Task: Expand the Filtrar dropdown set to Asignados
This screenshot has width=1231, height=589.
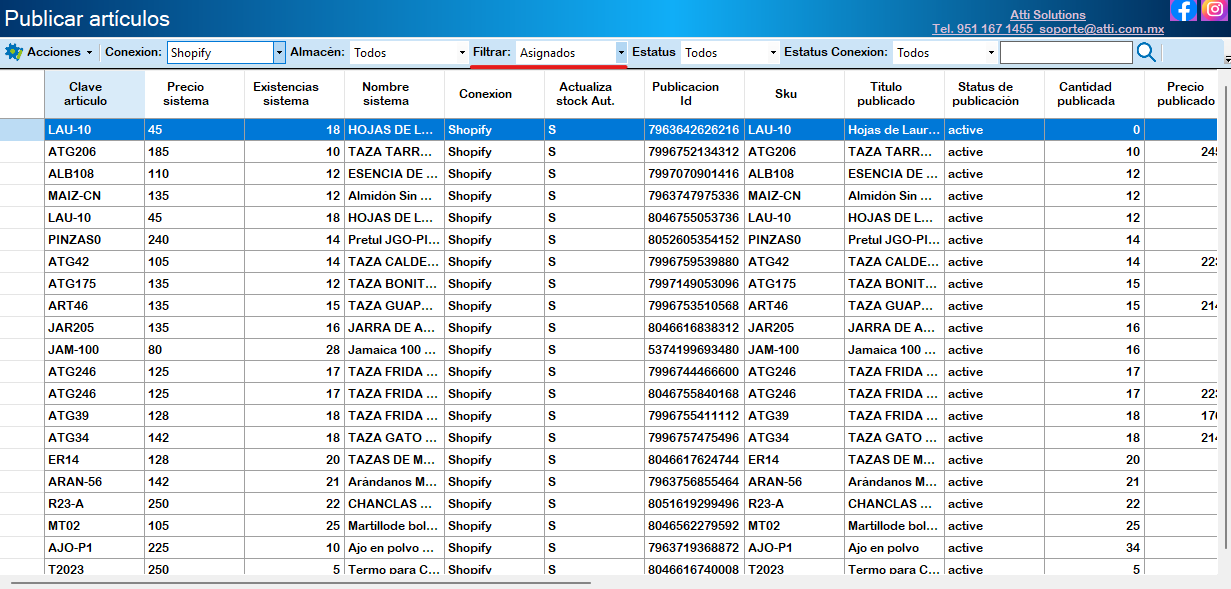Action: click(x=621, y=52)
